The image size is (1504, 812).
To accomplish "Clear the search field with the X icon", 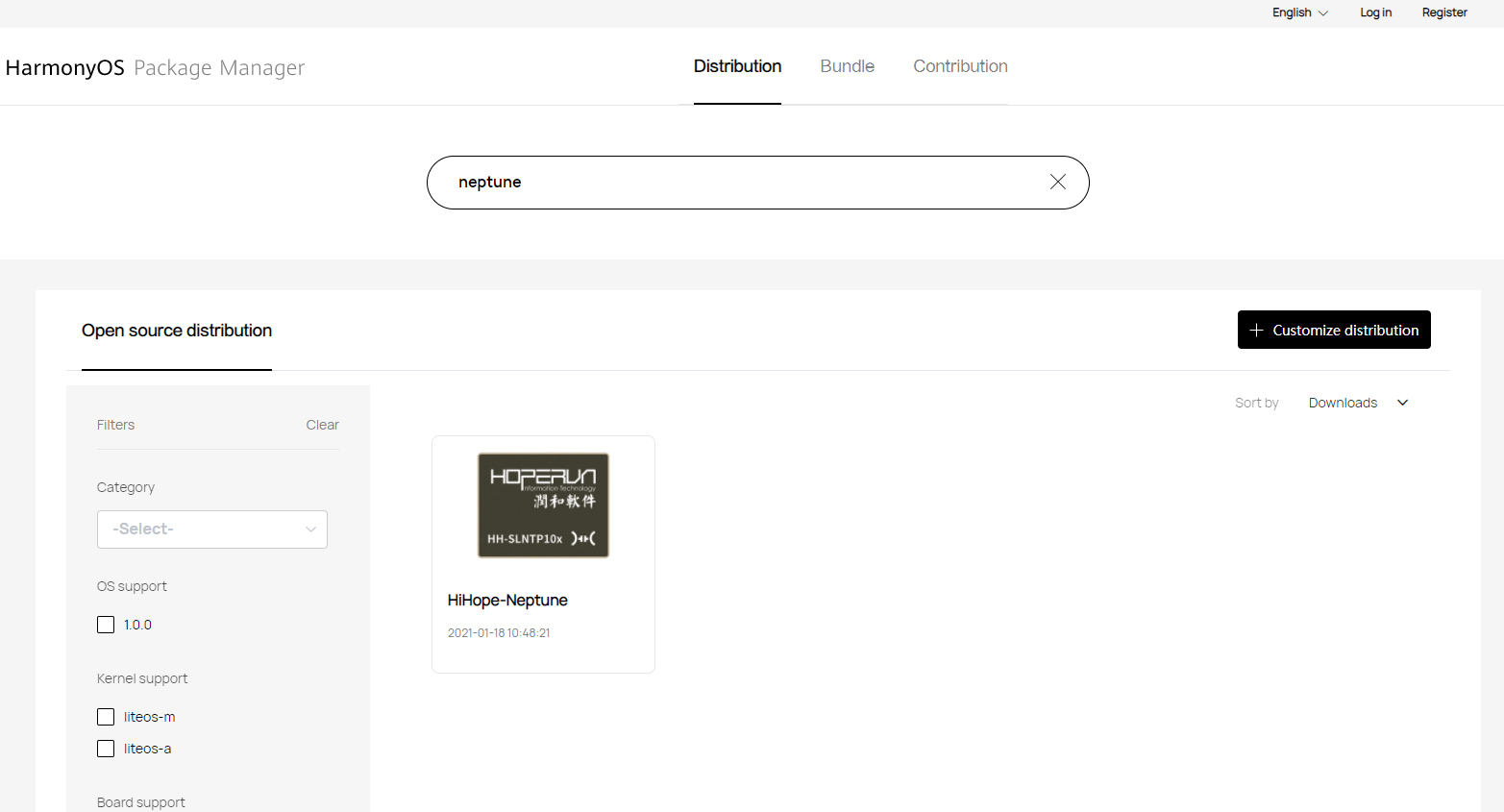I will [1057, 182].
